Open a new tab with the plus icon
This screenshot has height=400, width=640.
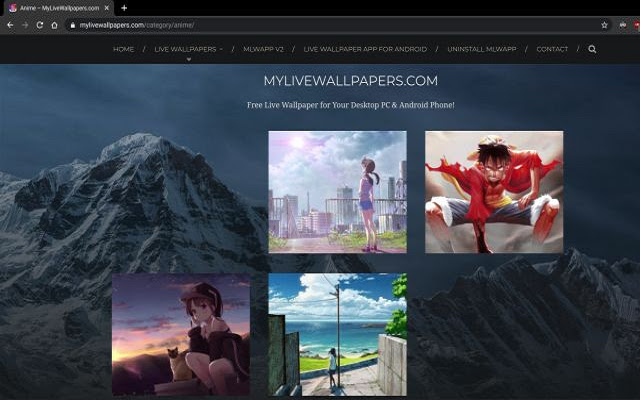[124, 8]
